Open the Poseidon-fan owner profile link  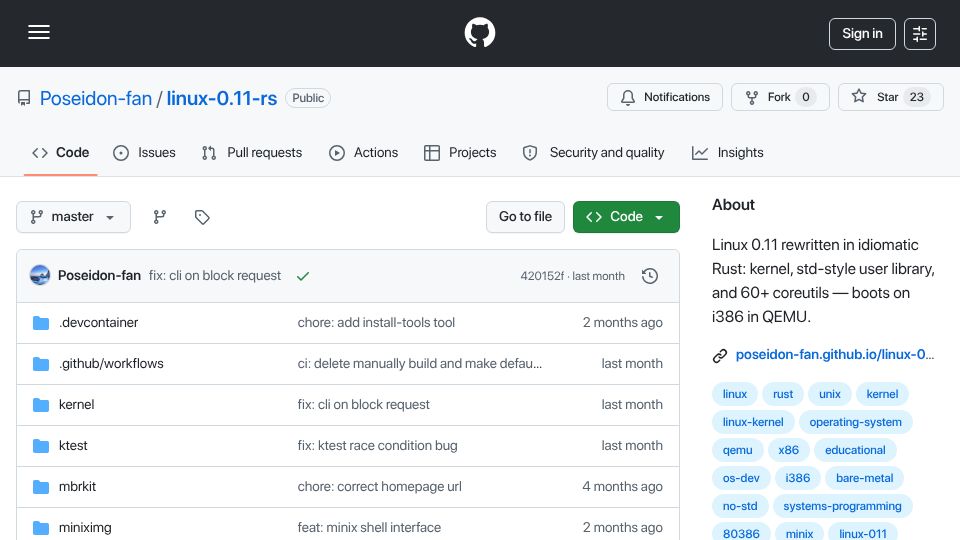point(96,98)
